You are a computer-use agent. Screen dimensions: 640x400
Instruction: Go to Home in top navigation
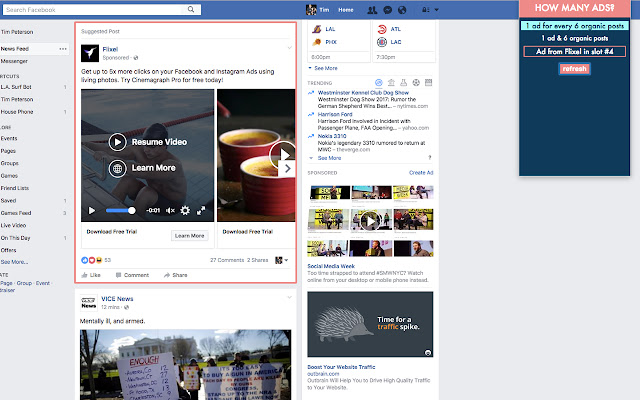(345, 9)
